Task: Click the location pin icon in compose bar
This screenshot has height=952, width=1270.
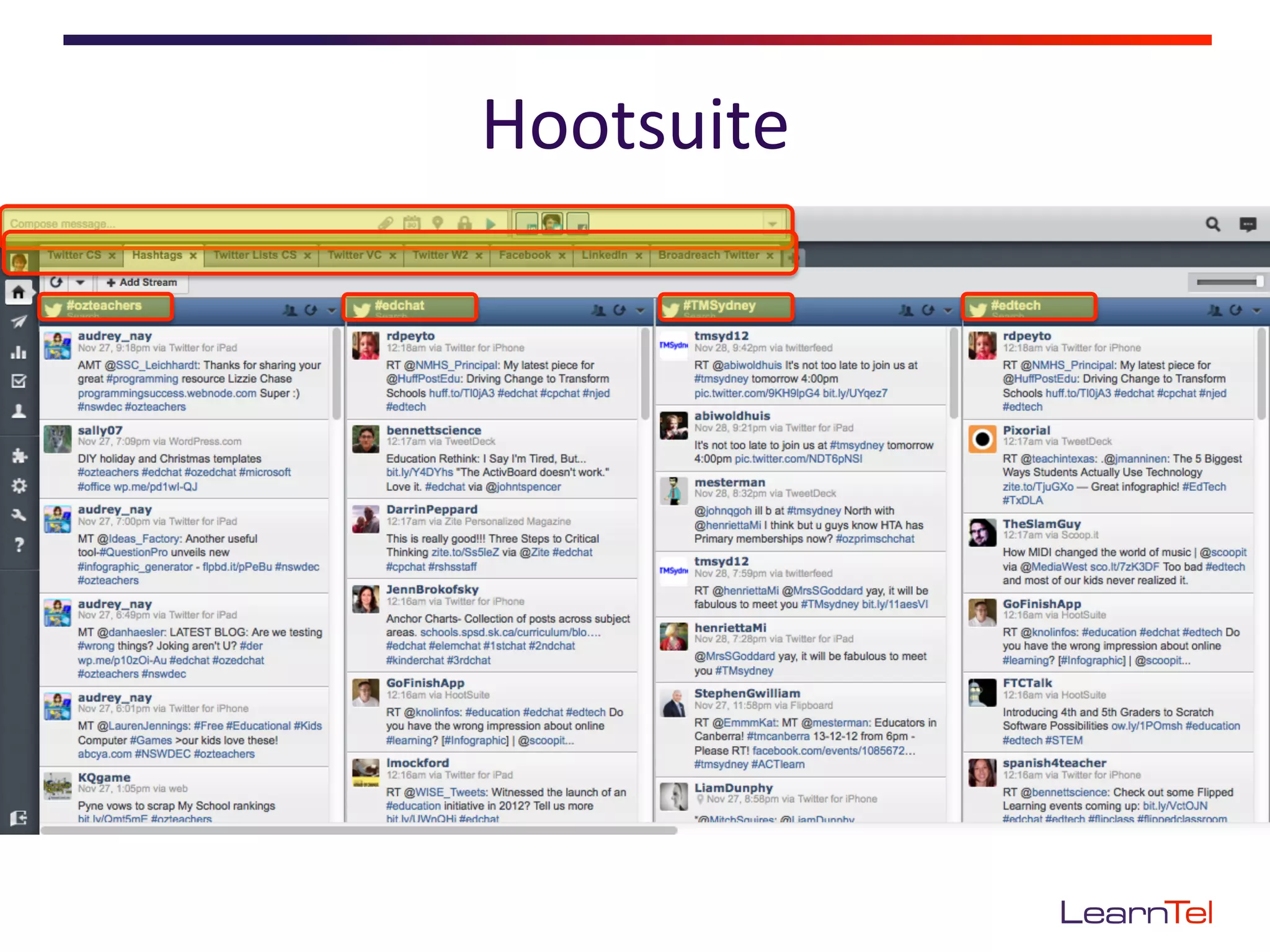Action: [x=438, y=223]
